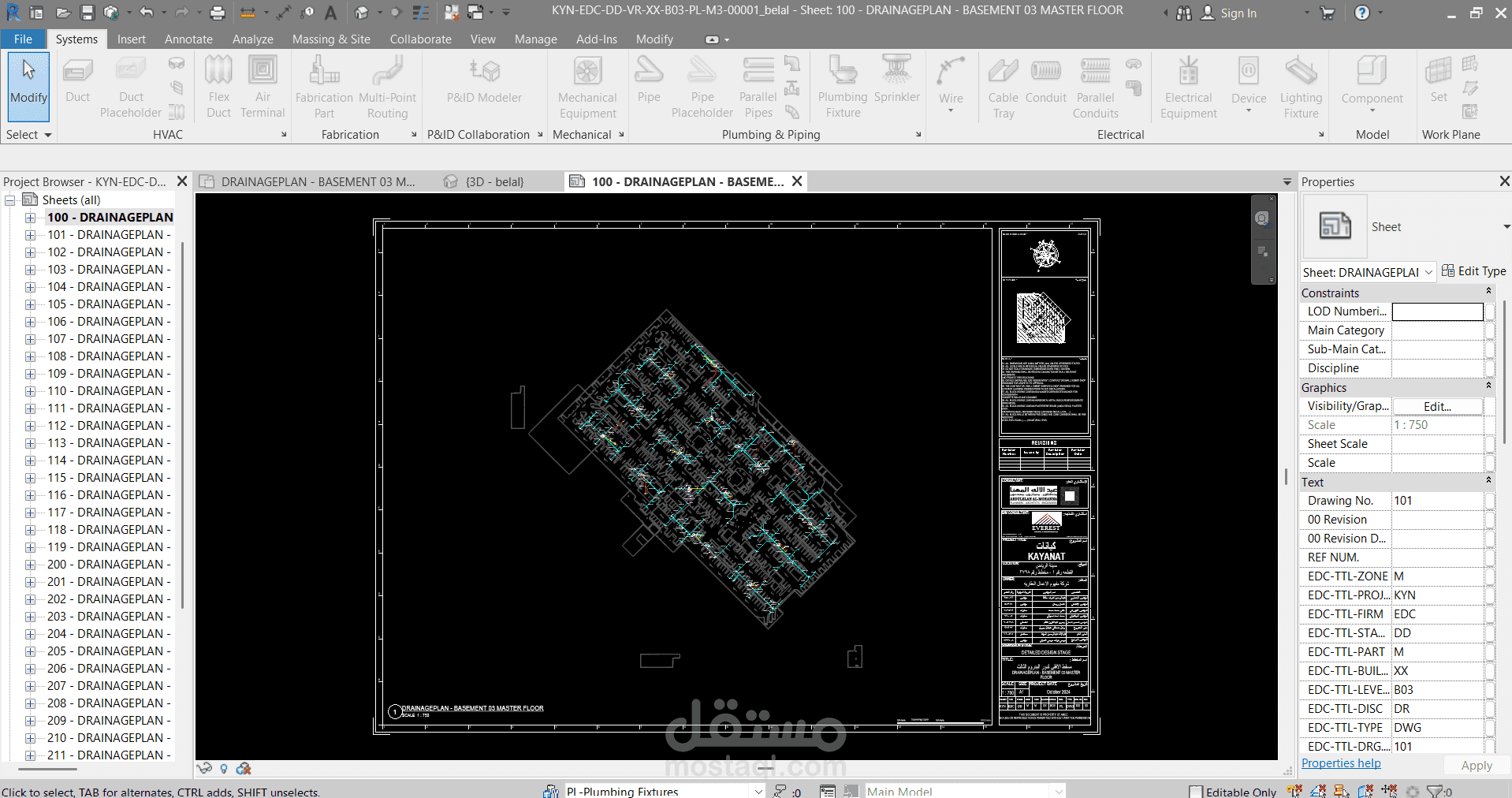Close the Project Browser panel
Viewport: 1512px width, 798px height.
pyautogui.click(x=182, y=181)
